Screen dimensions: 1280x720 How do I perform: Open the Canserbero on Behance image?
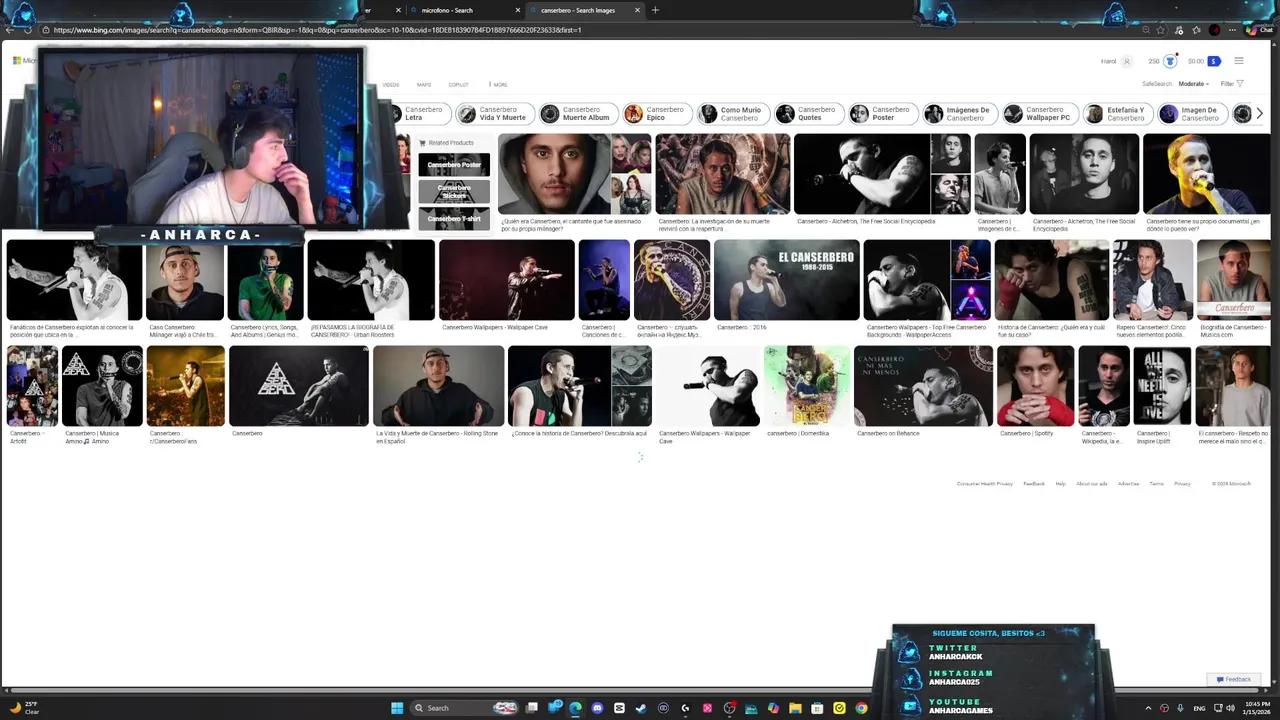(x=923, y=386)
